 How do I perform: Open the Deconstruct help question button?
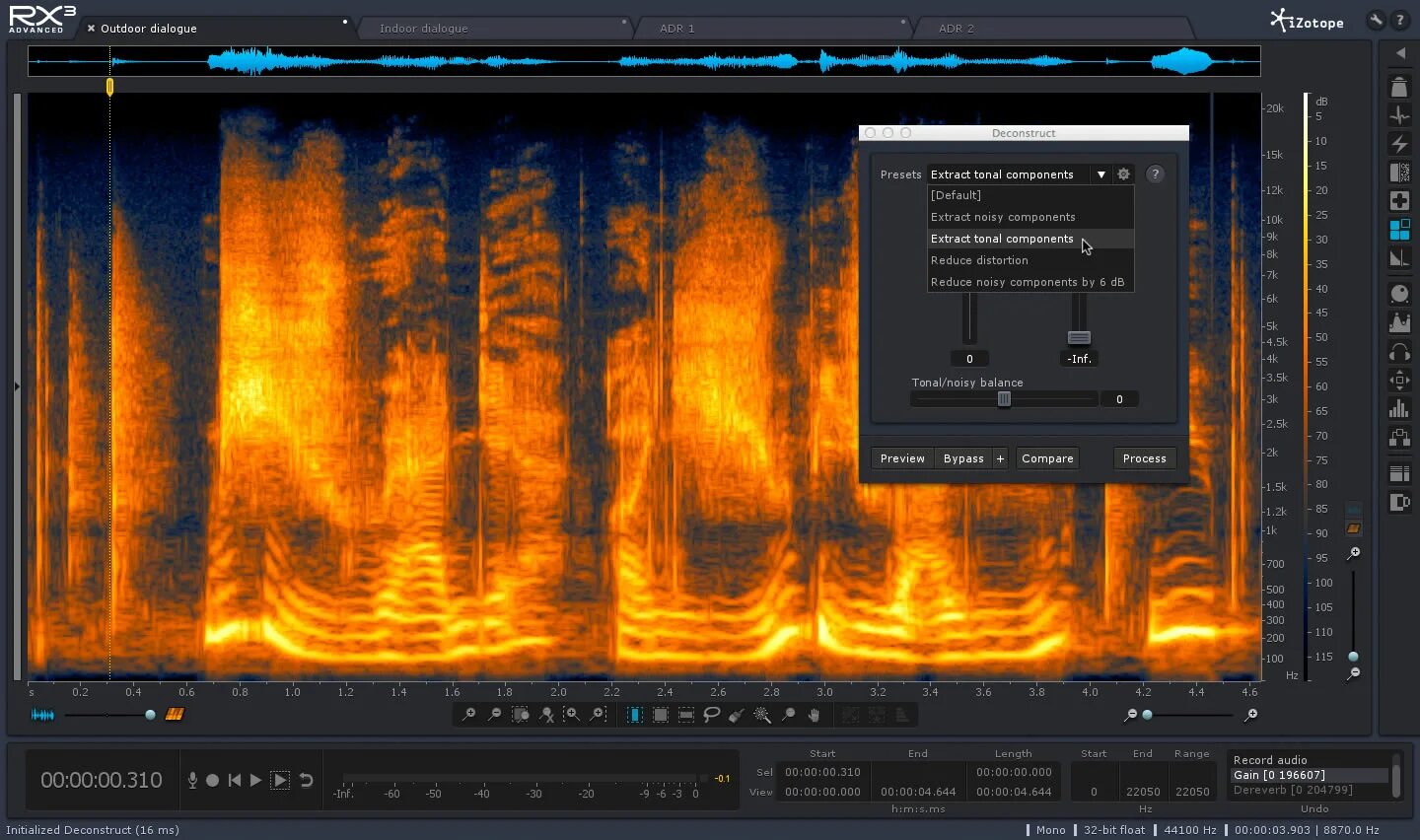(x=1155, y=175)
